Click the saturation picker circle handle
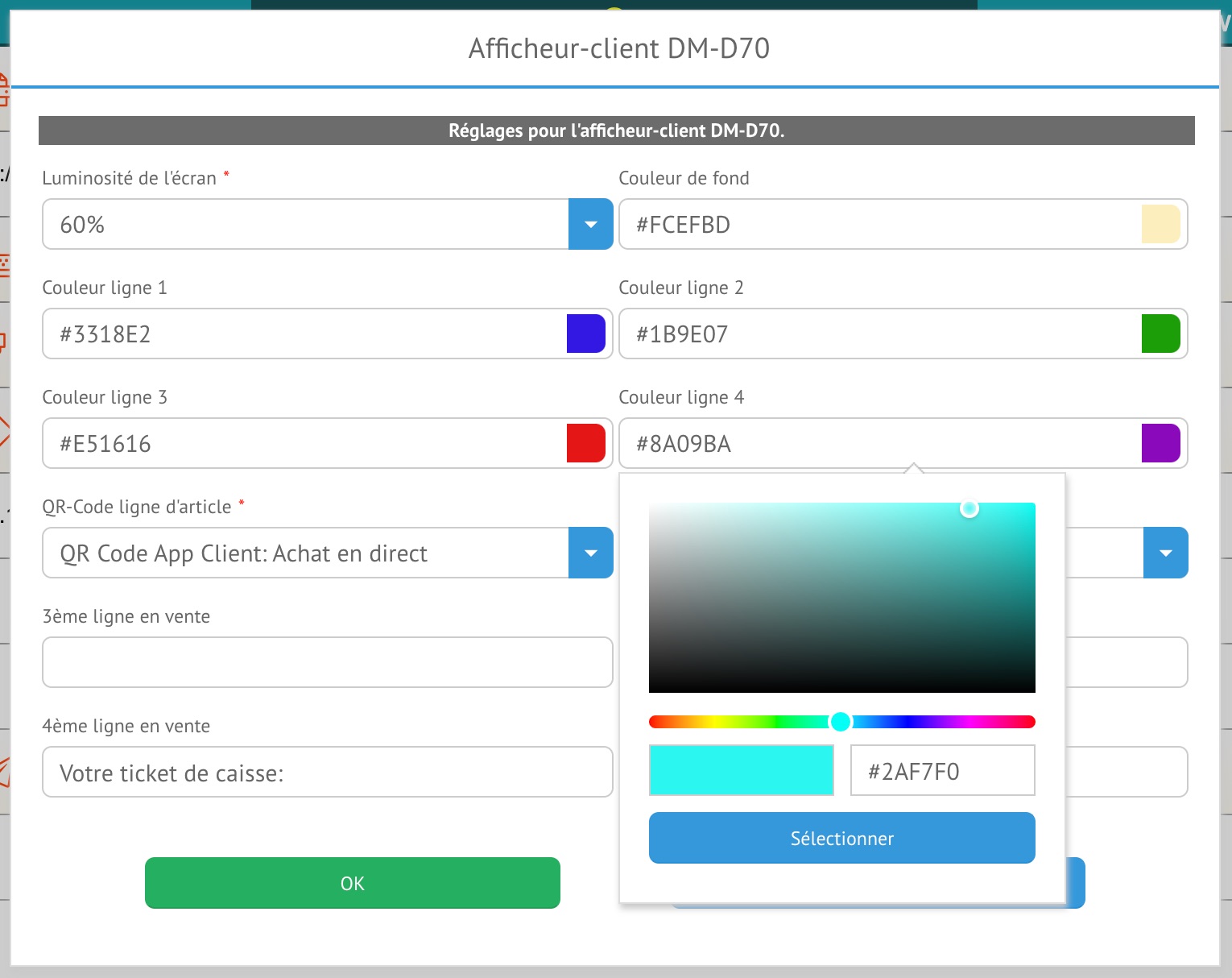1232x978 pixels. pyautogui.click(x=969, y=508)
